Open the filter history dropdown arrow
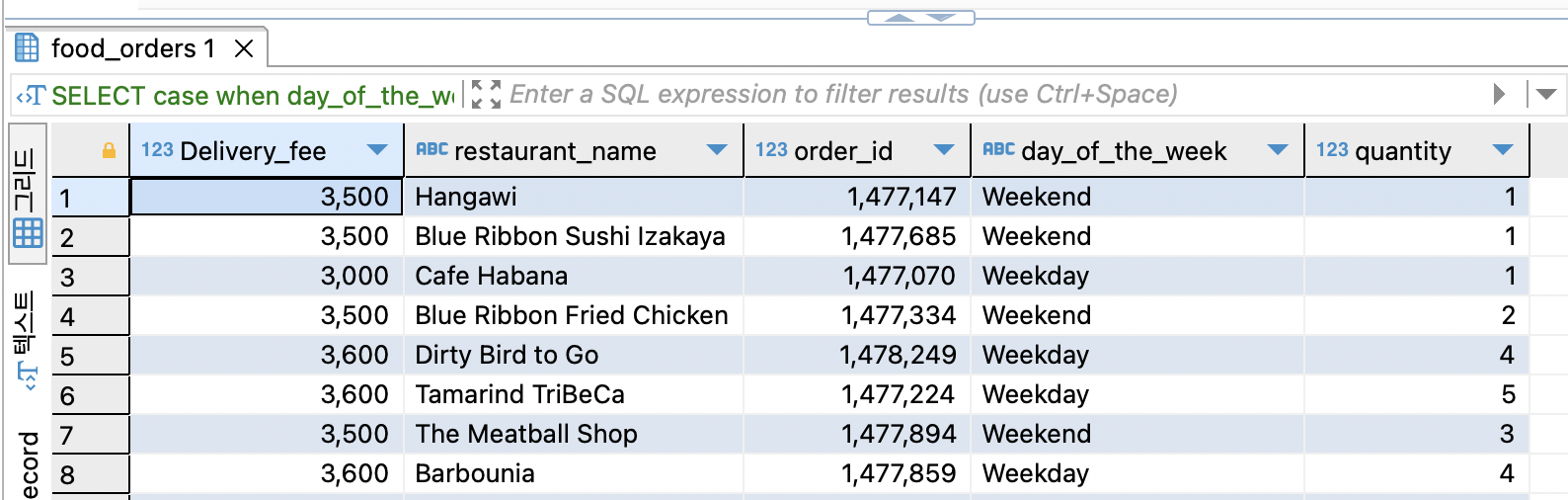The height and width of the screenshot is (500, 1568). coord(1546,94)
